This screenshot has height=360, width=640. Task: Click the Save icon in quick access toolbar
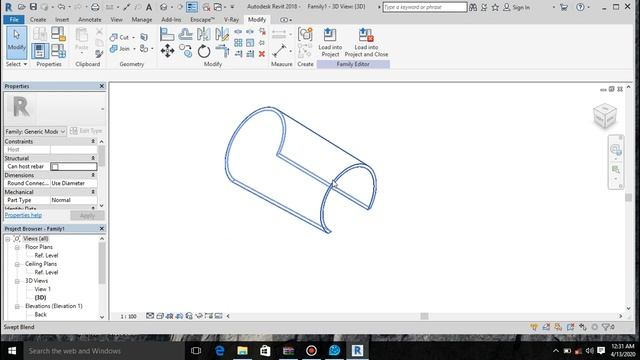(33, 7)
